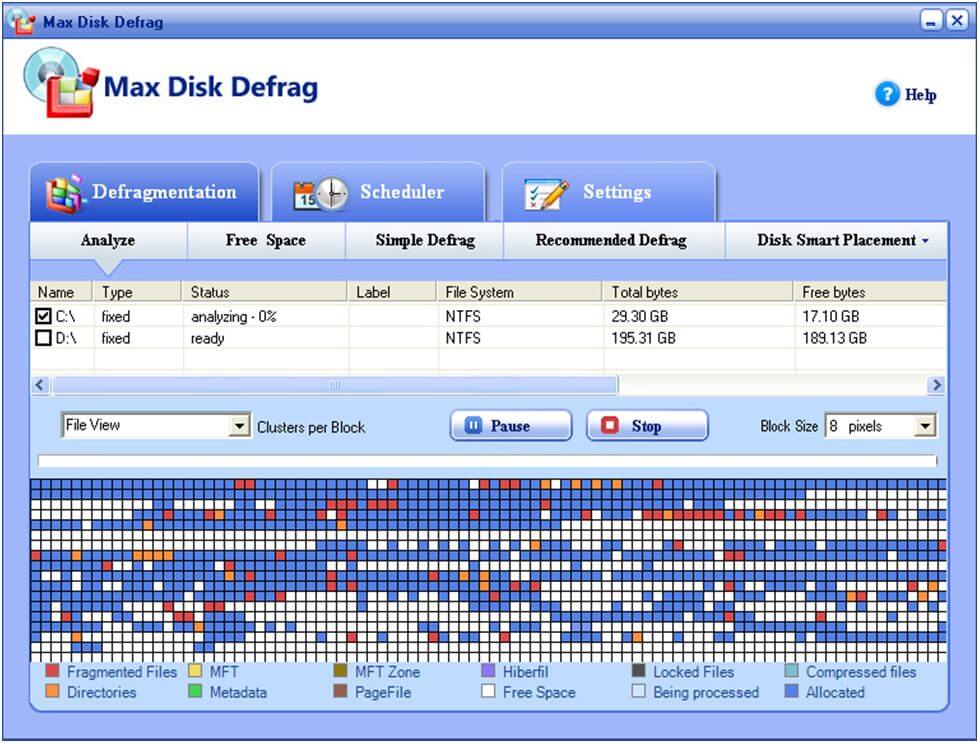Image resolution: width=979 pixels, height=743 pixels.
Task: Click the PageFile brown legend swatch
Action: pyautogui.click(x=340, y=691)
